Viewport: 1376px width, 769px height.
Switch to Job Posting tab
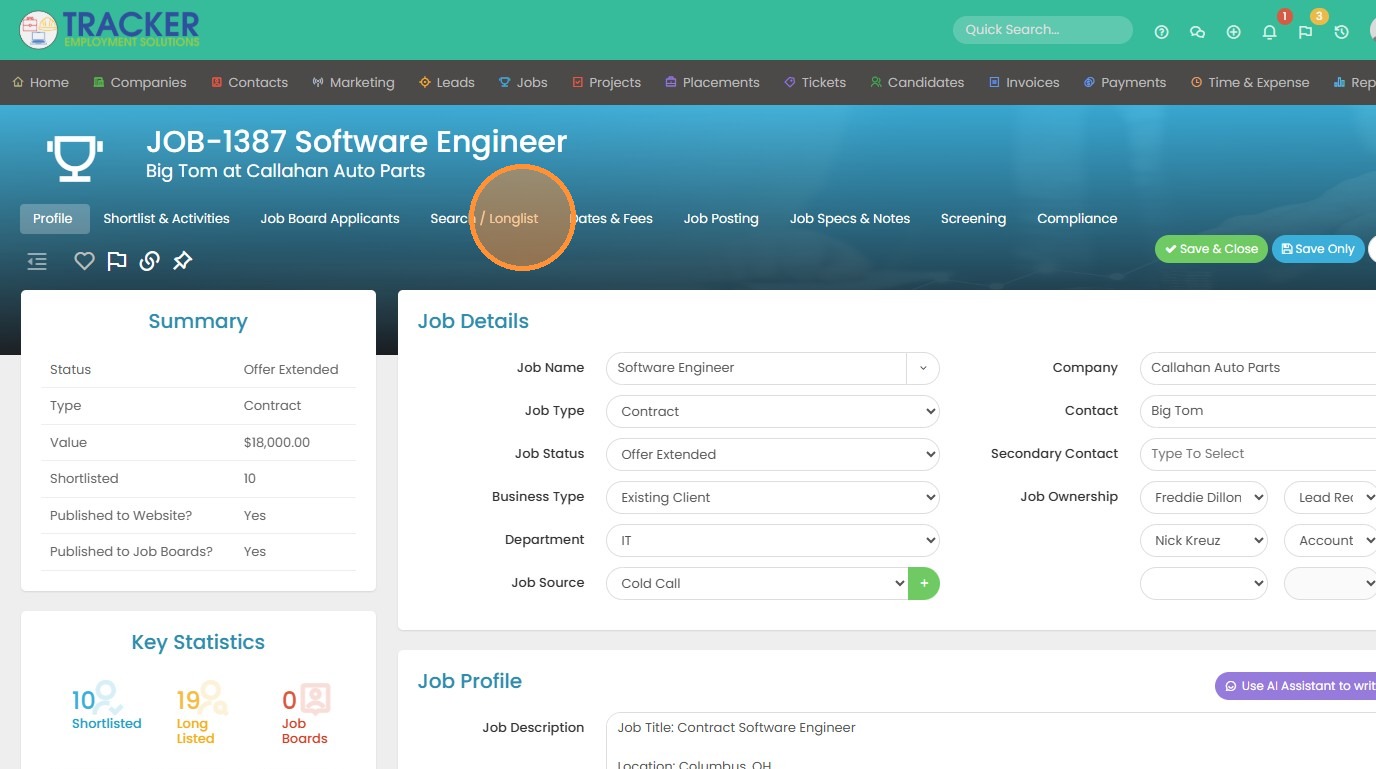click(721, 218)
